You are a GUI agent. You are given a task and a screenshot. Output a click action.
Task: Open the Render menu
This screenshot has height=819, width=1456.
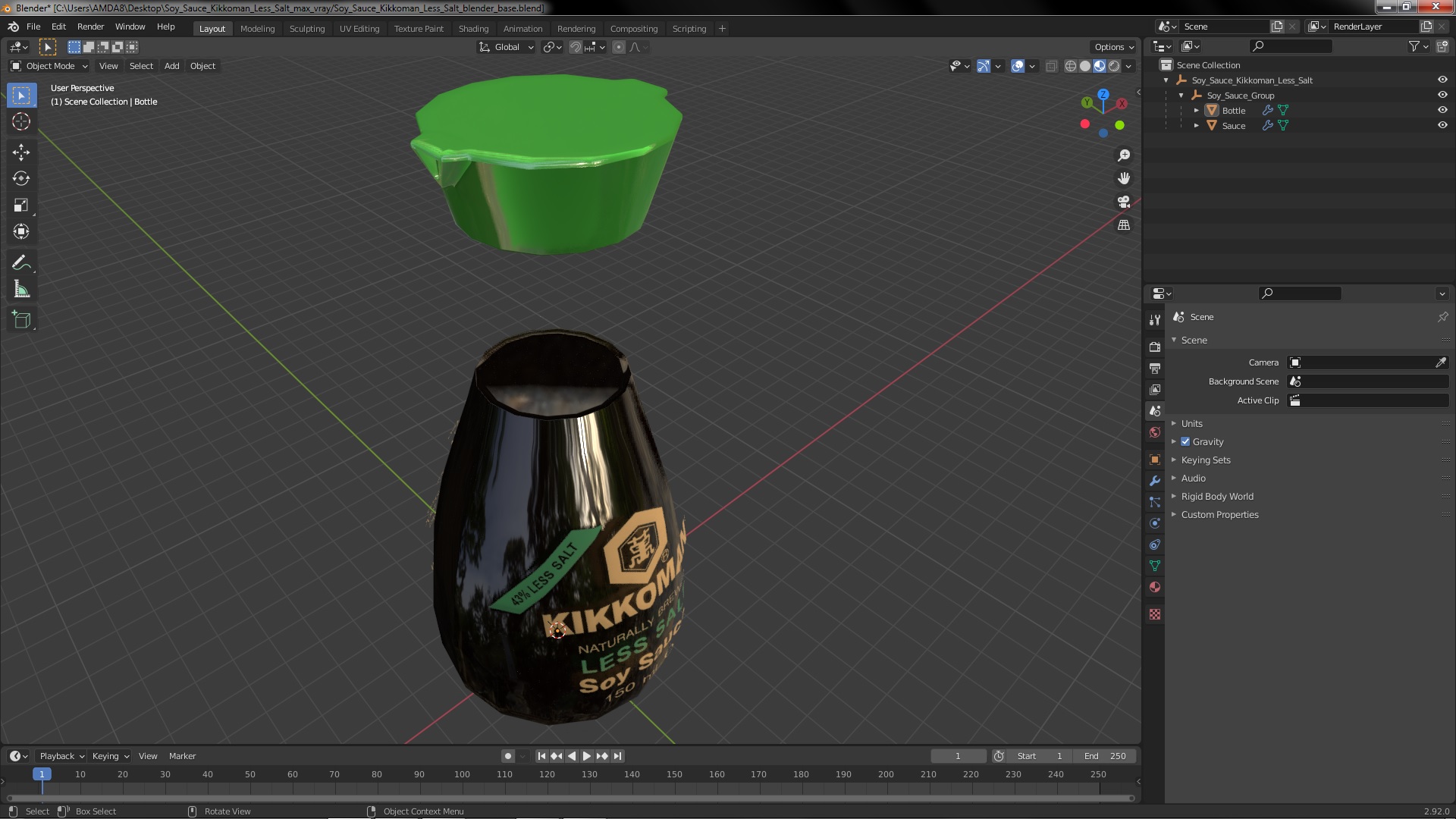pyautogui.click(x=90, y=27)
